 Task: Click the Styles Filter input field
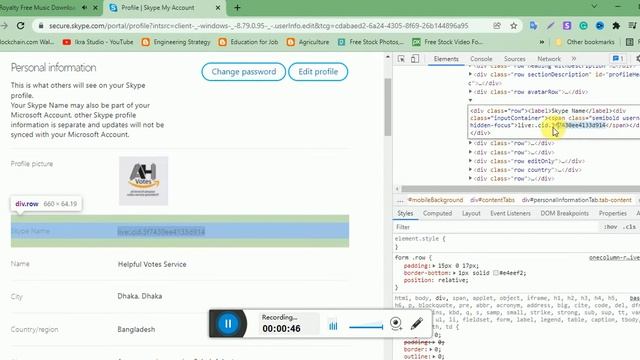click(x=496, y=227)
